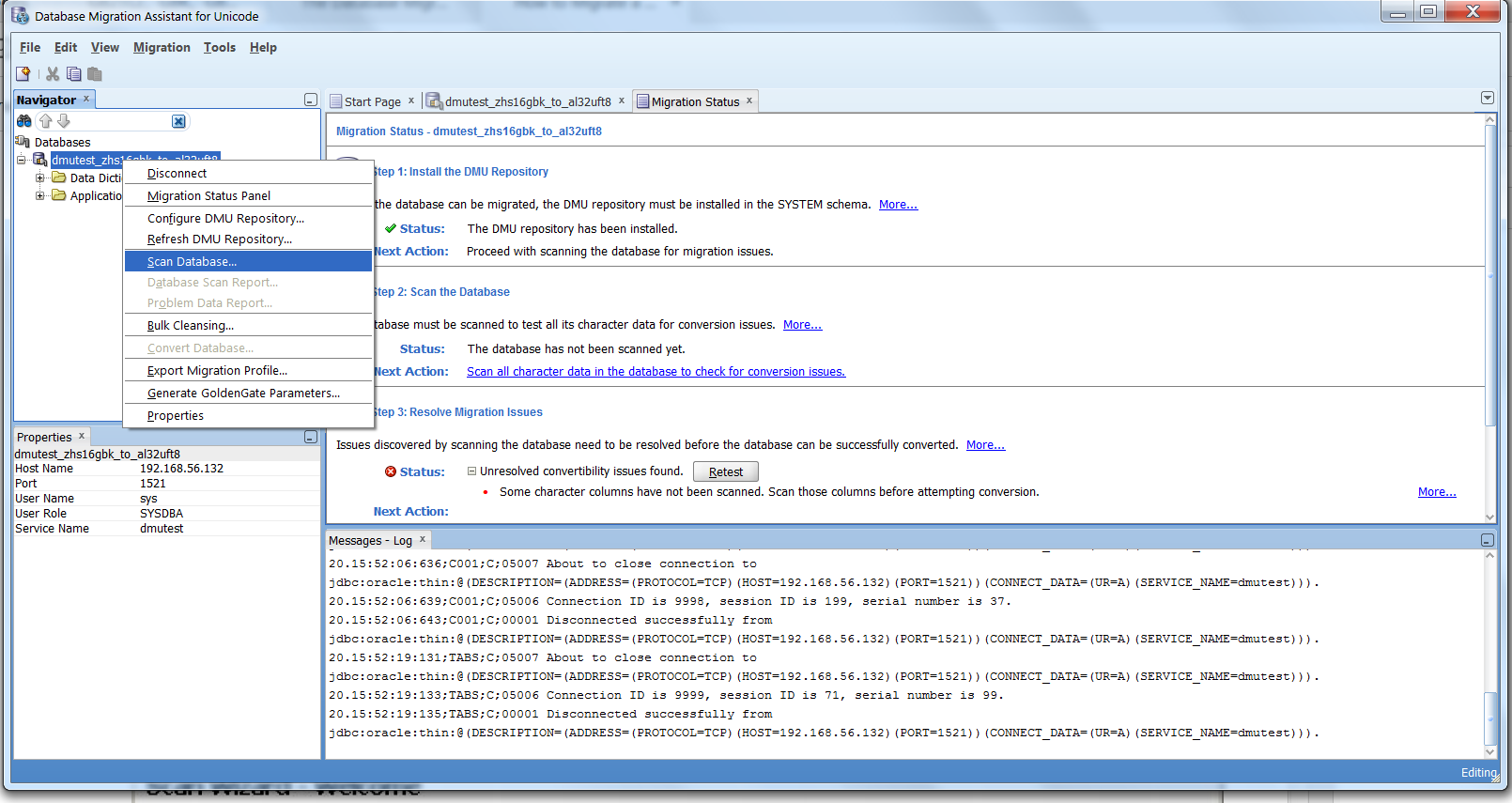Switch to the dmutest_zhs16gbk_to_al32uft8 tab

(x=528, y=101)
